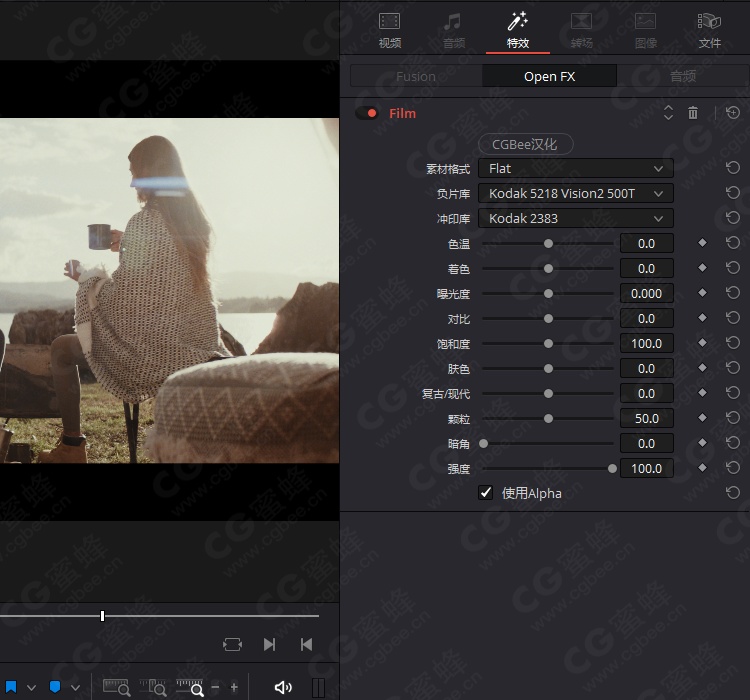Reset the 负片库 parameter

[x=733, y=193]
